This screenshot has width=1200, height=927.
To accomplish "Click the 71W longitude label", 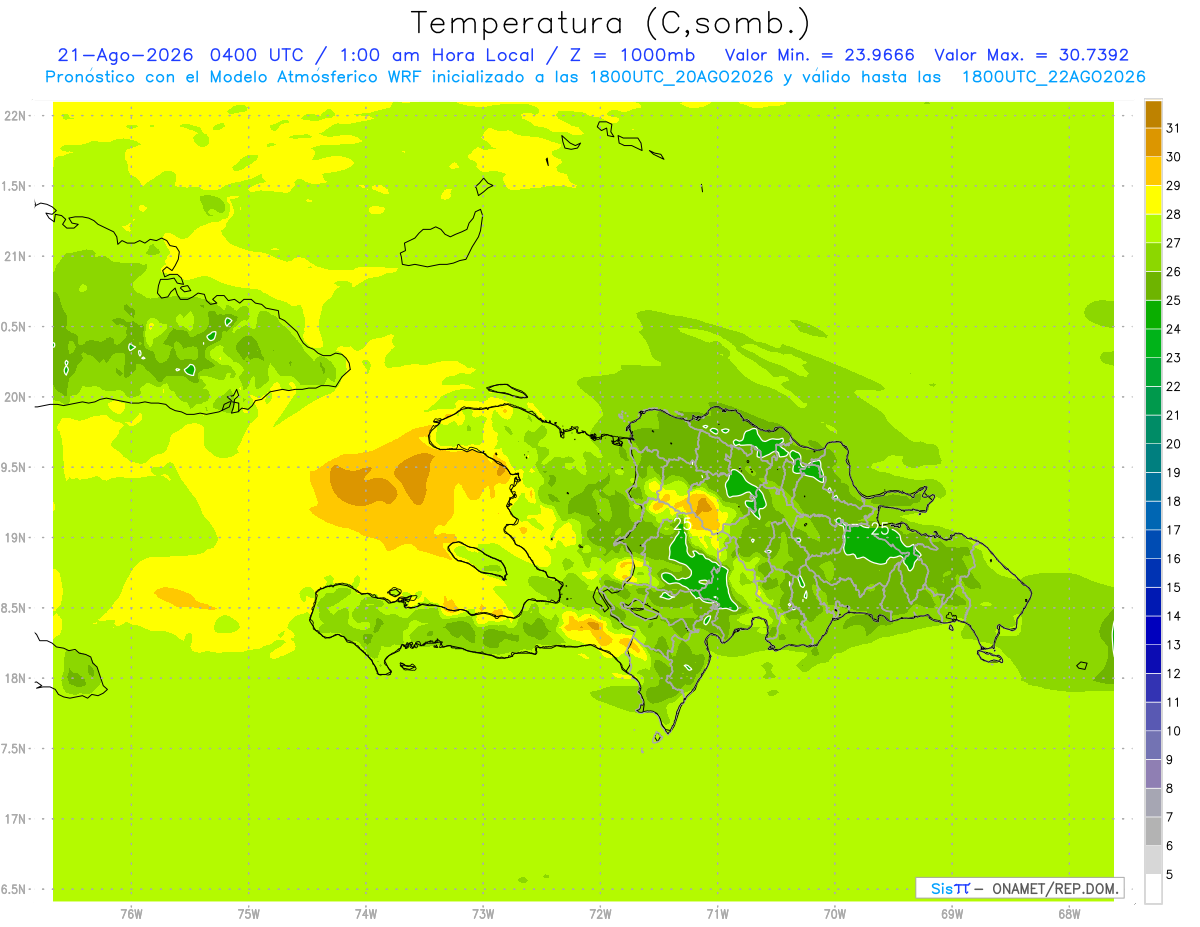I will point(717,913).
